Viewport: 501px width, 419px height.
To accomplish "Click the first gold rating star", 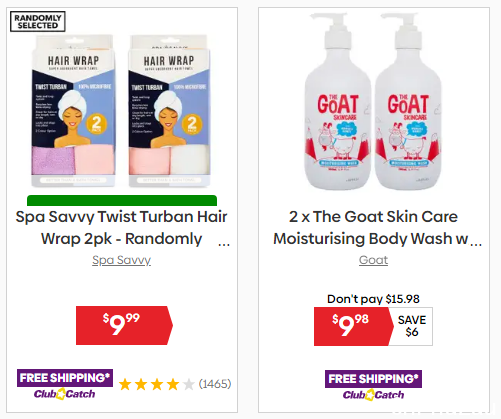I will (x=125, y=384).
